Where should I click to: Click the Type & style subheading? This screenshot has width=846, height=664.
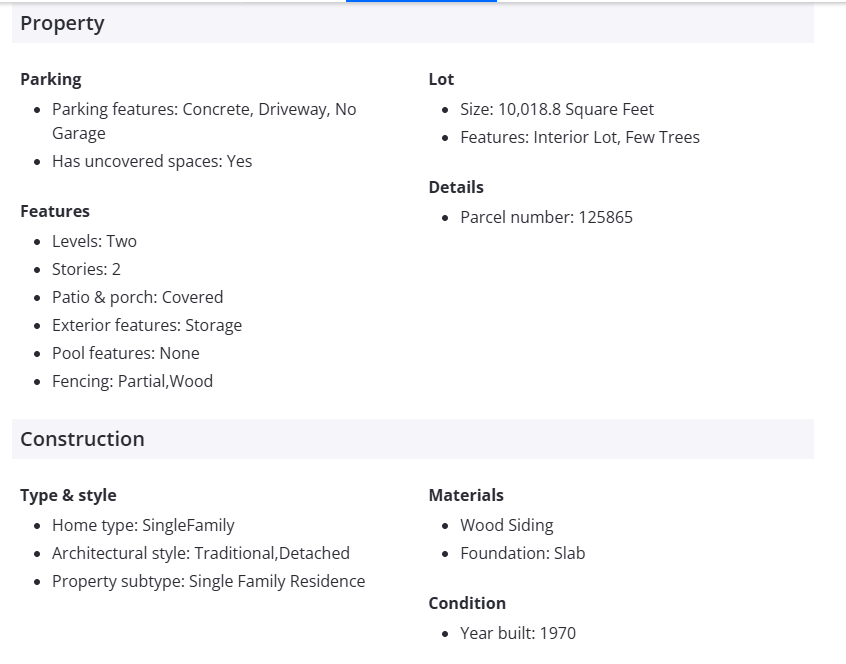[68, 495]
